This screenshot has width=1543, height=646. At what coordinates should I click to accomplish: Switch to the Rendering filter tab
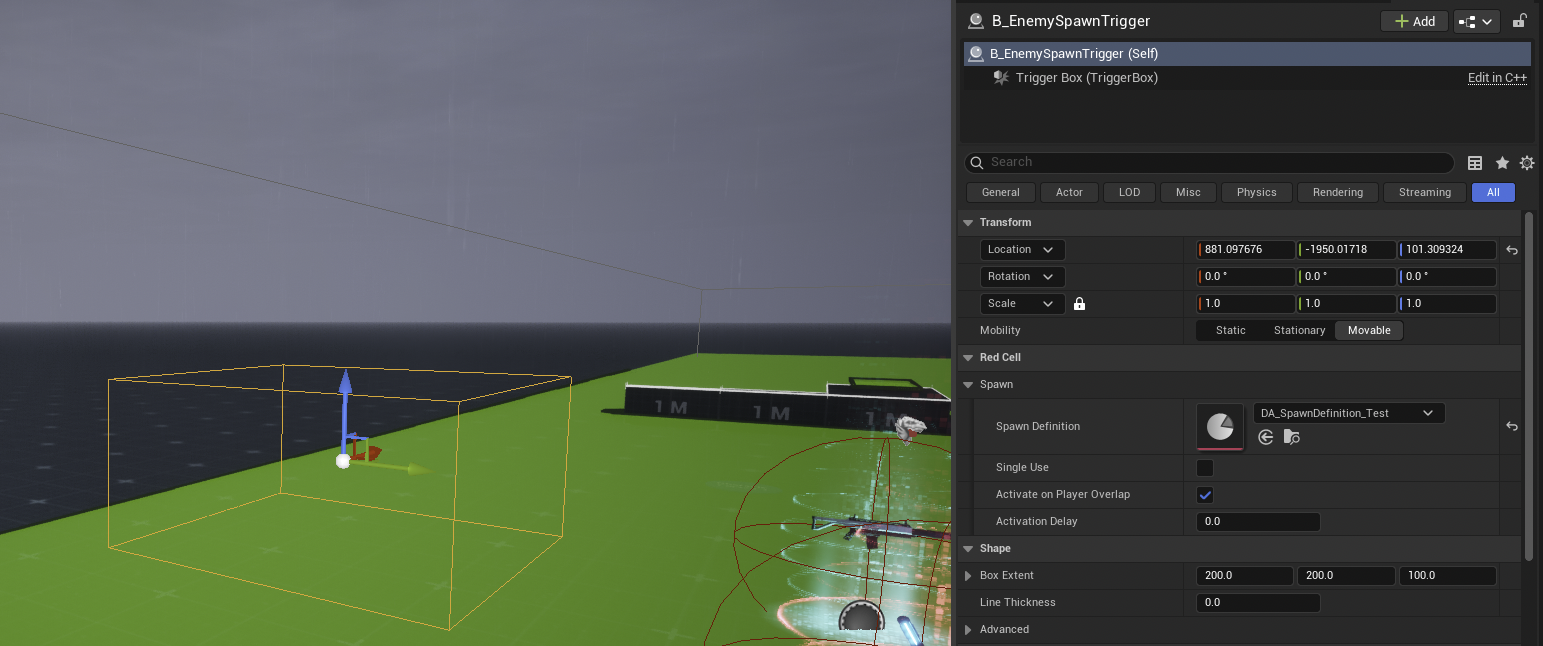point(1338,192)
